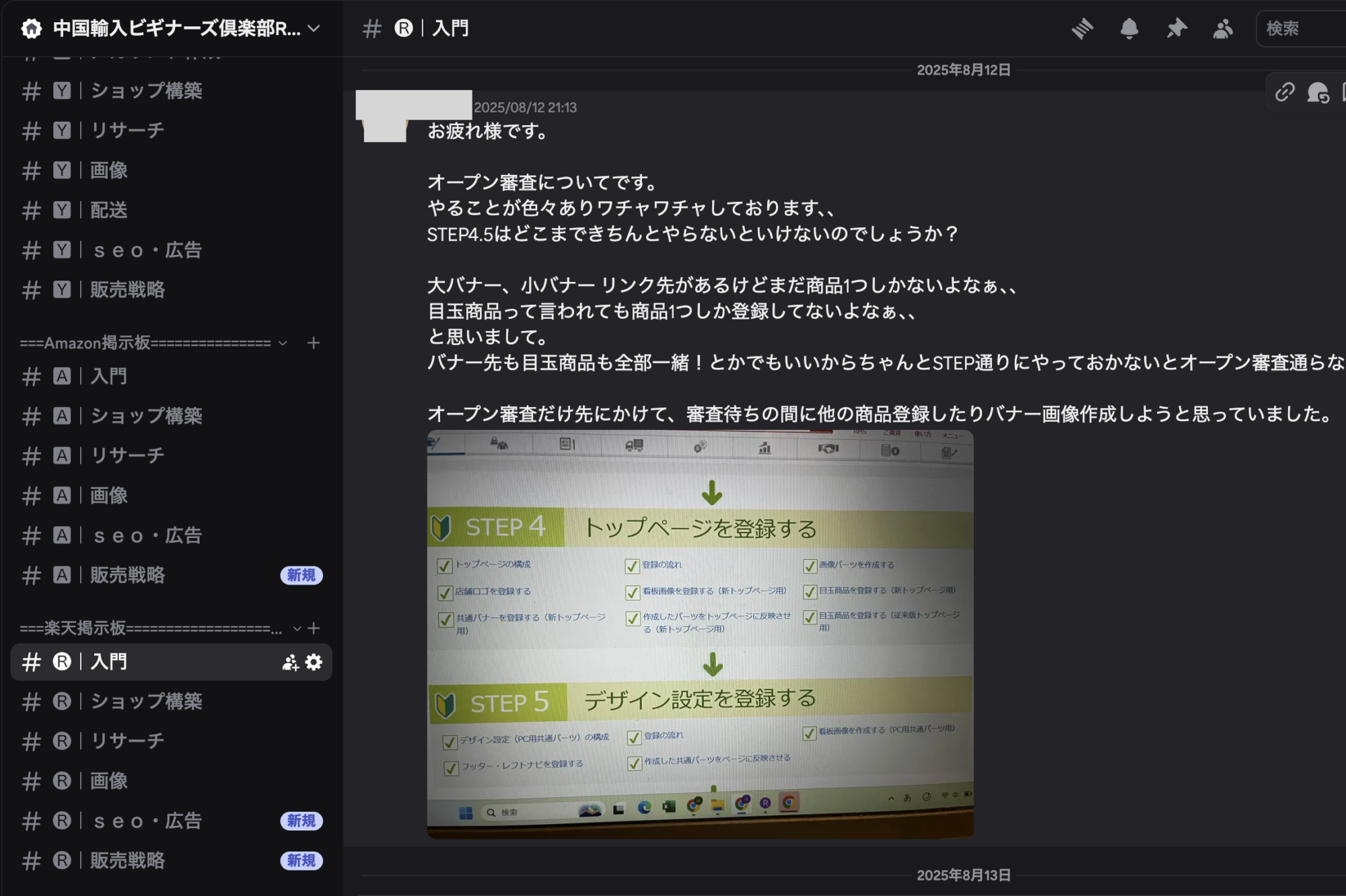1346x896 pixels.
Task: Open the A 入門 channel
Action: click(x=171, y=377)
